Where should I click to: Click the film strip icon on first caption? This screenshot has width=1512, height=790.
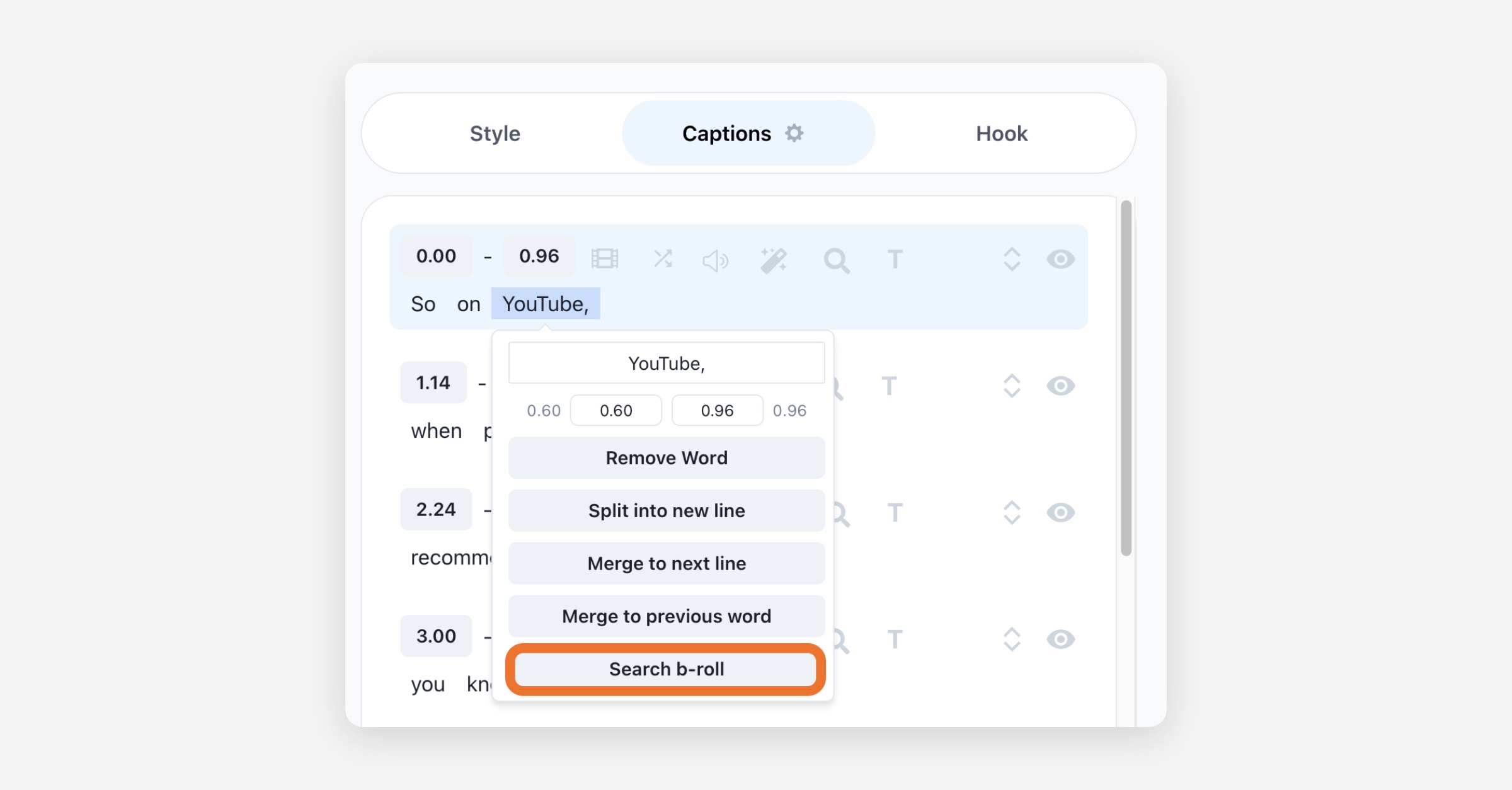pos(604,259)
